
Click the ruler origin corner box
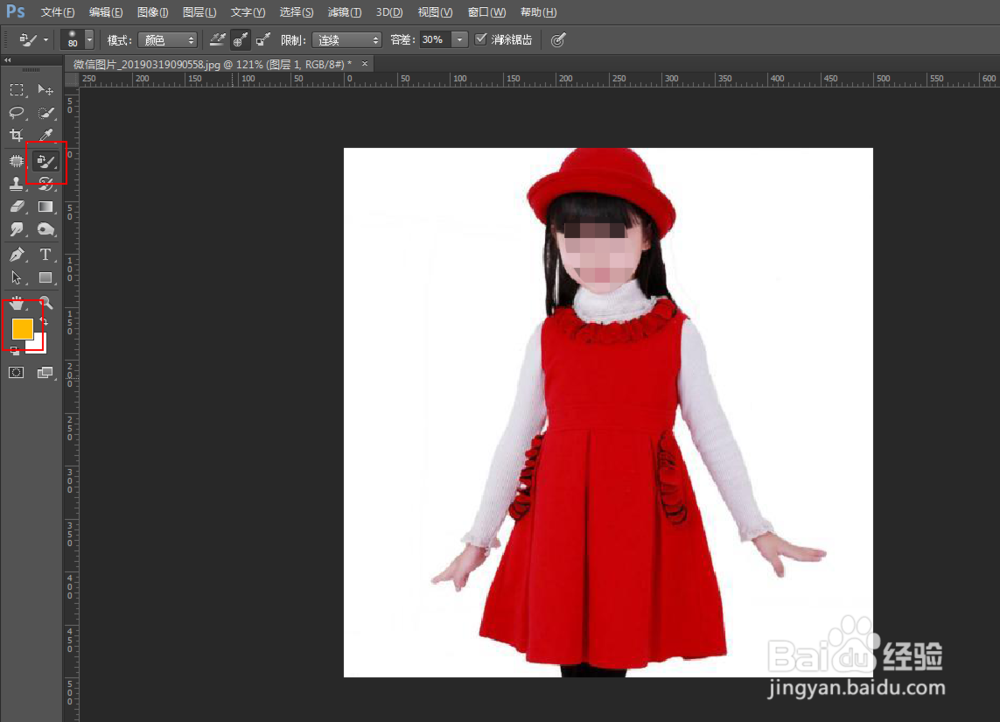[71, 80]
